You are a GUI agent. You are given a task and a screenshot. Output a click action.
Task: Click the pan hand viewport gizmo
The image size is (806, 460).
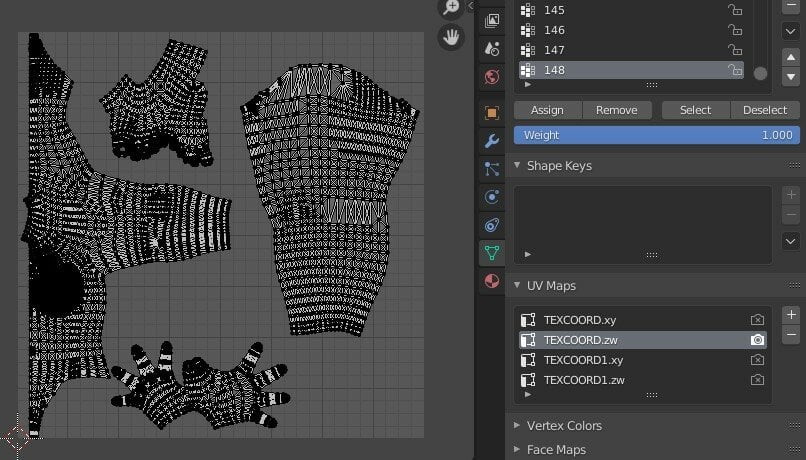tap(451, 37)
